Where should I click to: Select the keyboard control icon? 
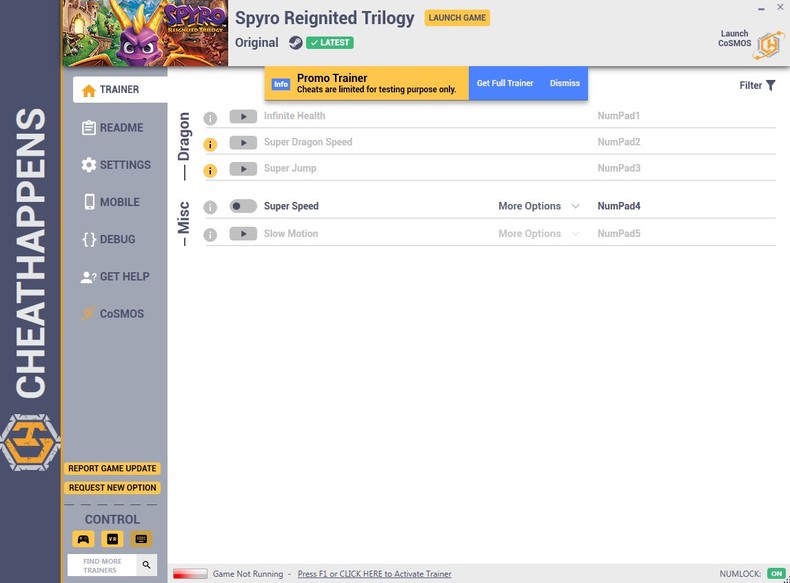pos(141,539)
